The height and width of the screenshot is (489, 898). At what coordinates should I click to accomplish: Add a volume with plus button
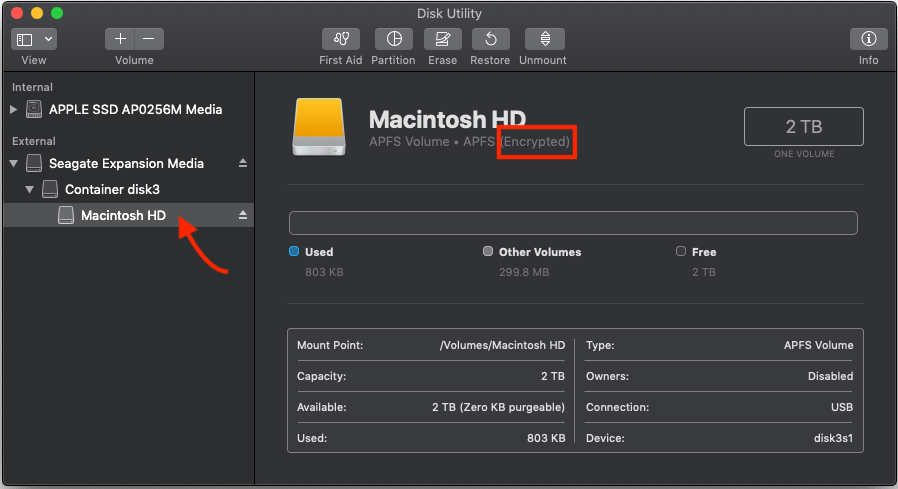point(120,39)
